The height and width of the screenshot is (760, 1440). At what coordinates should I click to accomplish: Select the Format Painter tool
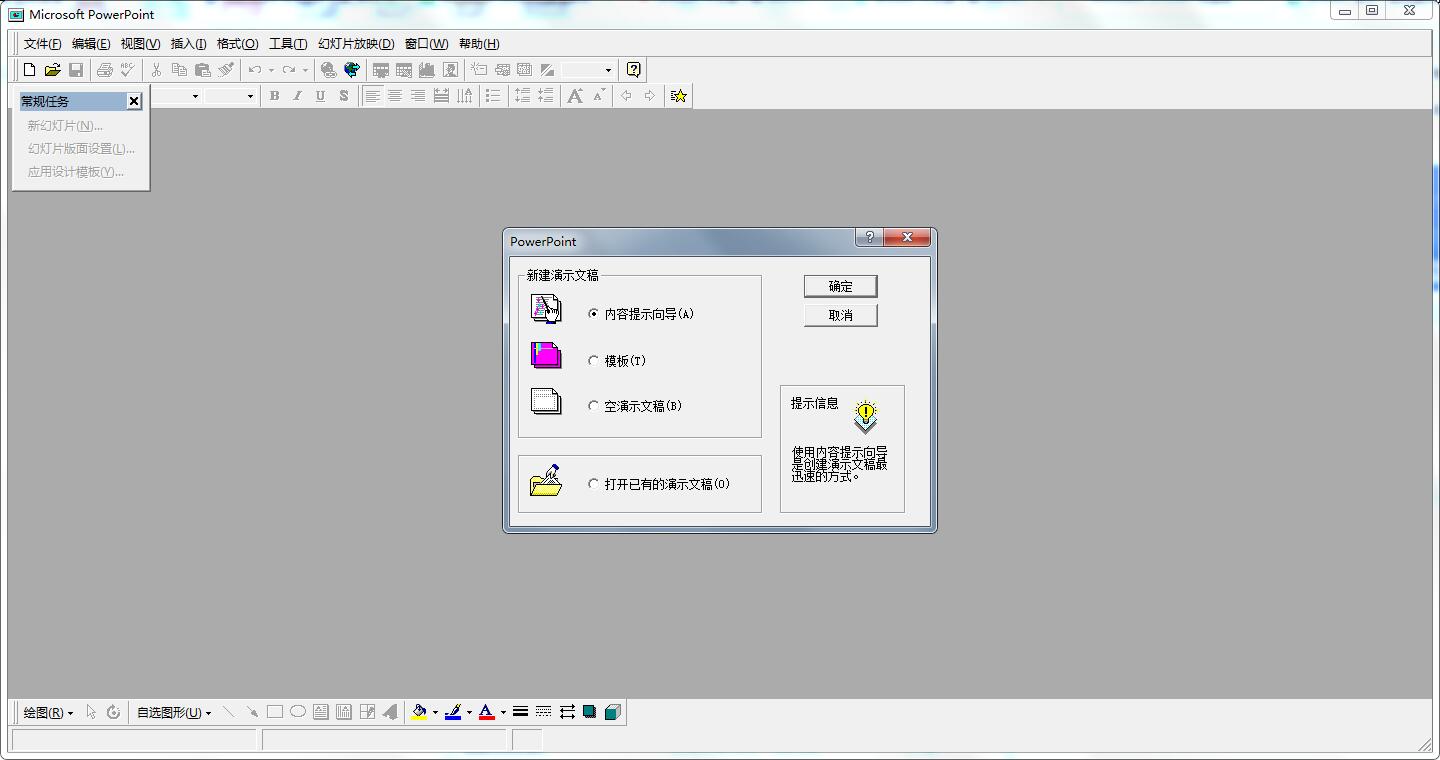pos(226,69)
